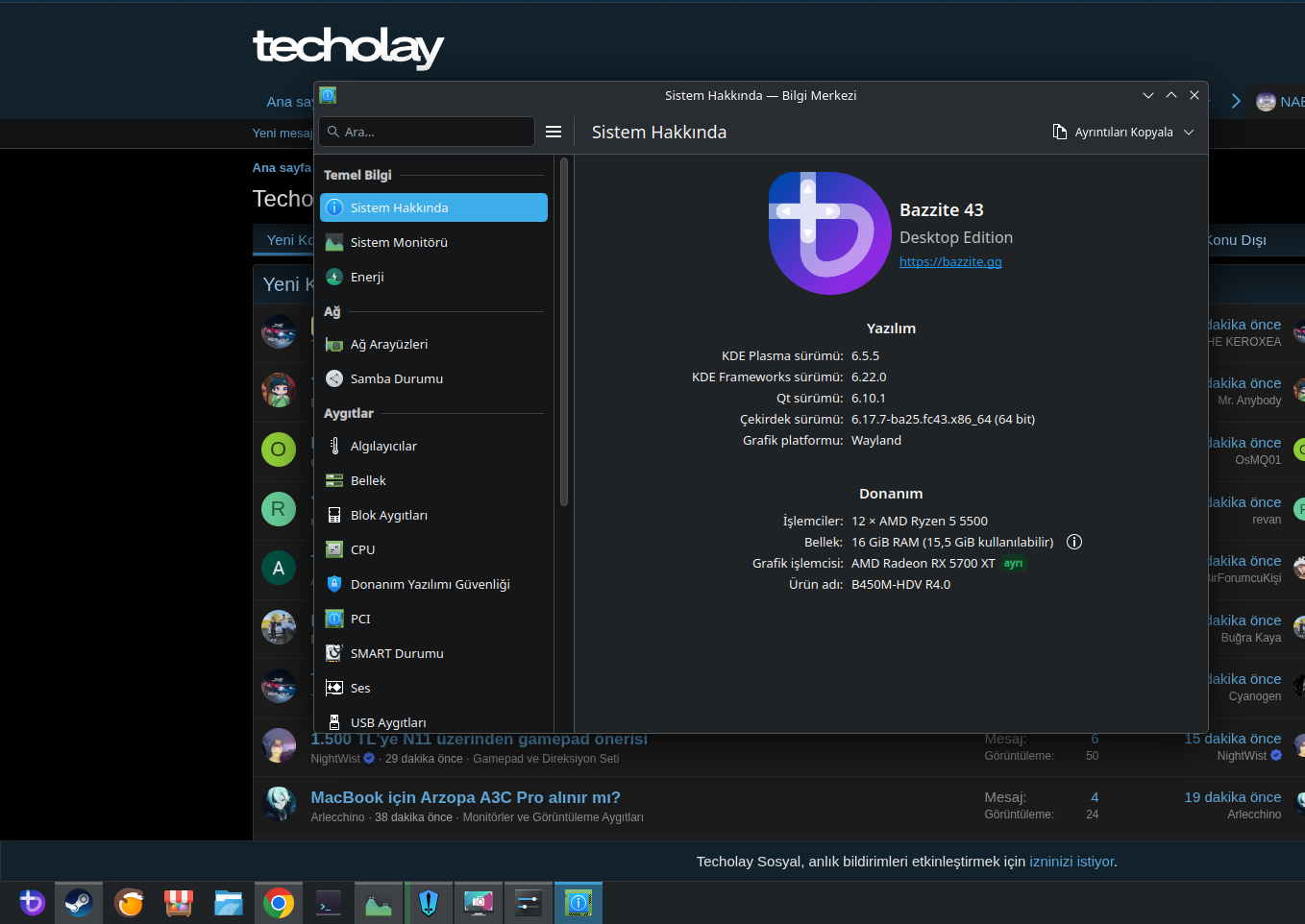Open Mr. Anybody's profile link
This screenshot has height=924, width=1305.
point(1249,401)
